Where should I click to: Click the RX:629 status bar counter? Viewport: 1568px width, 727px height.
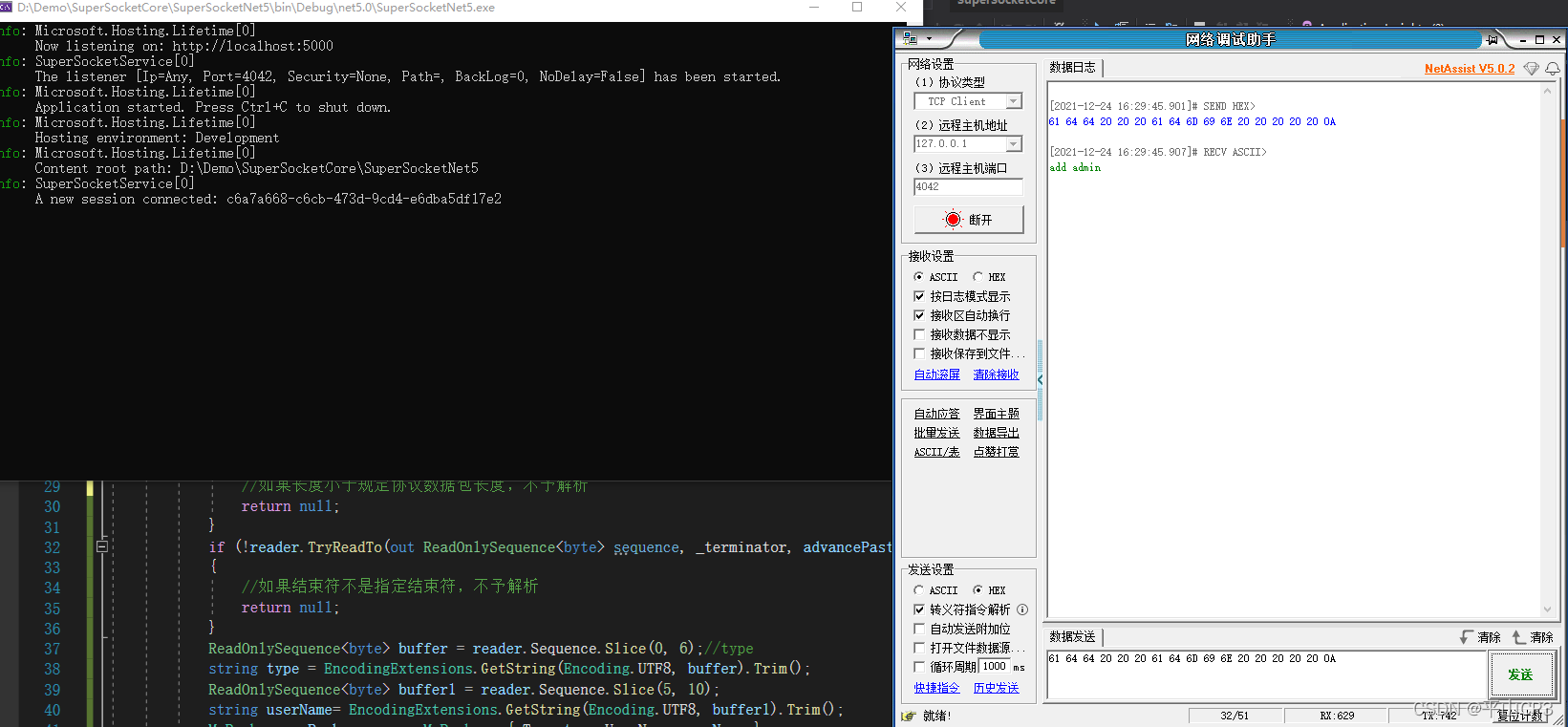1337,716
